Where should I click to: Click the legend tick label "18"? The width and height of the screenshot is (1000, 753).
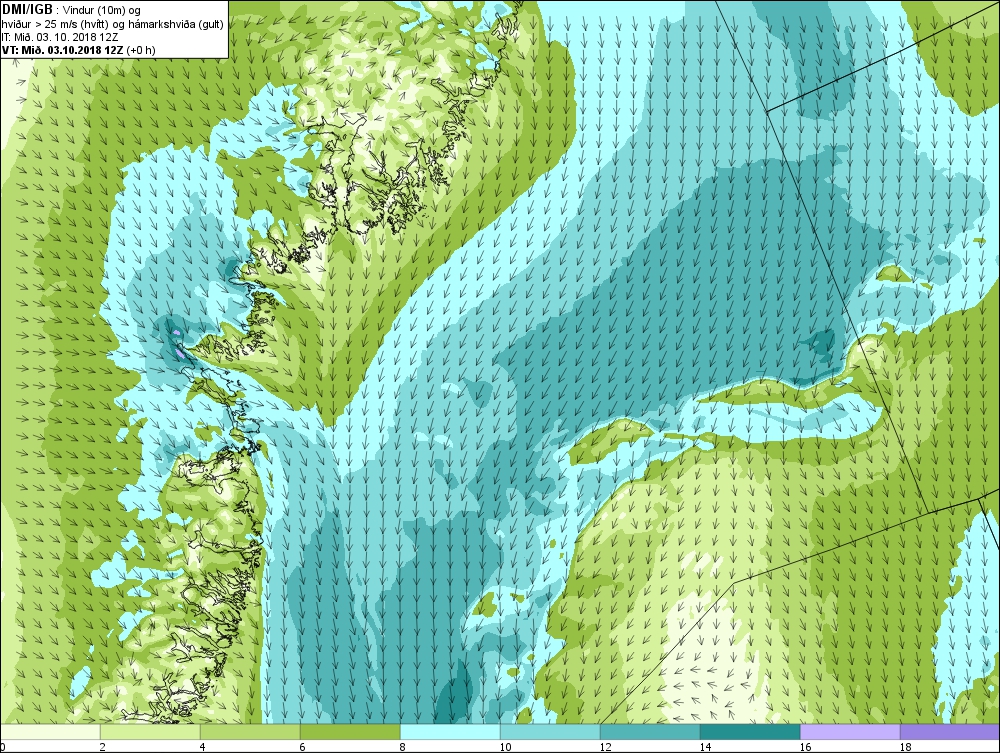click(906, 747)
